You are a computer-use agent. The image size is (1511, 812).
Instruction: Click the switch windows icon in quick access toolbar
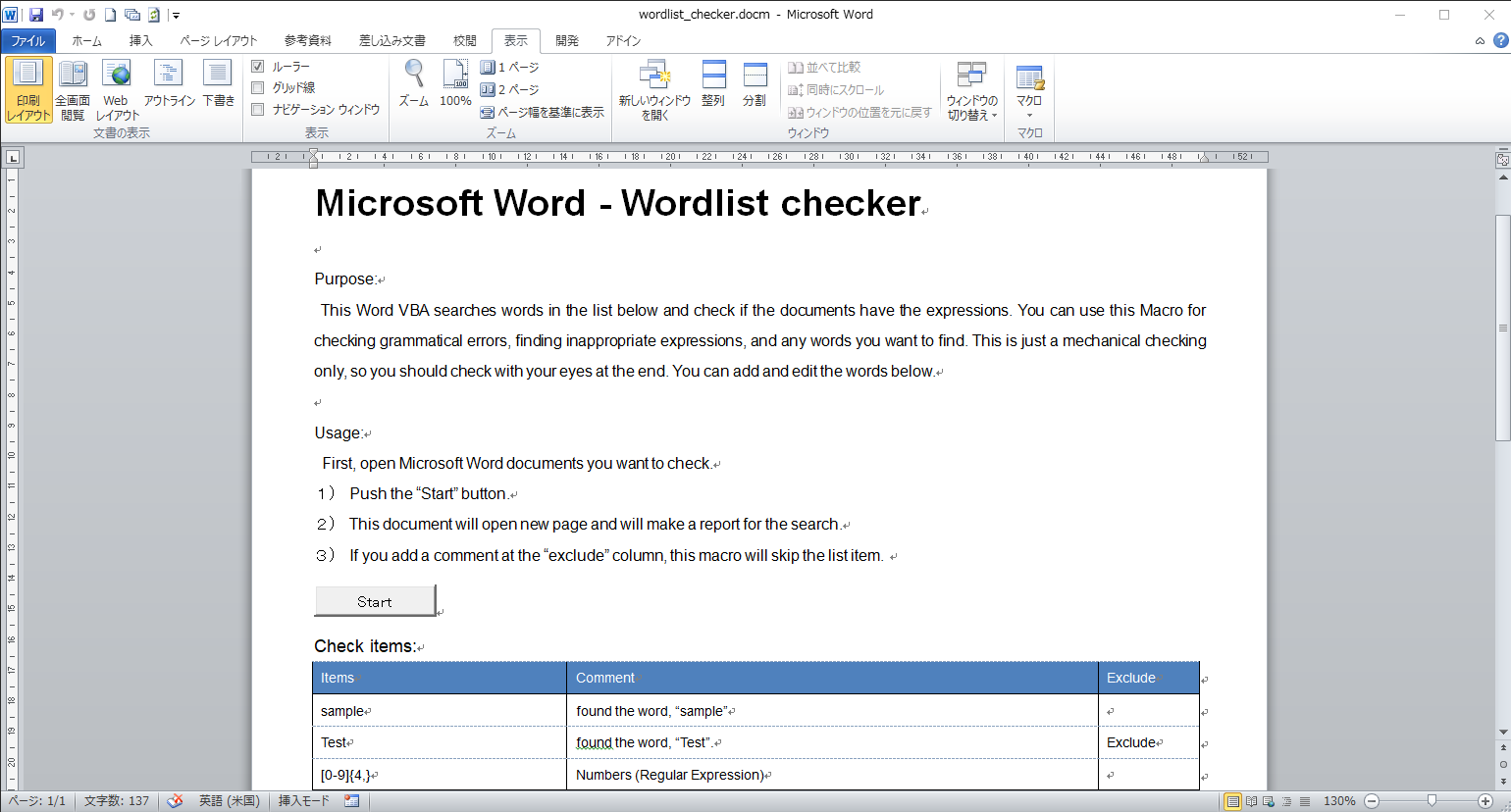point(132,15)
